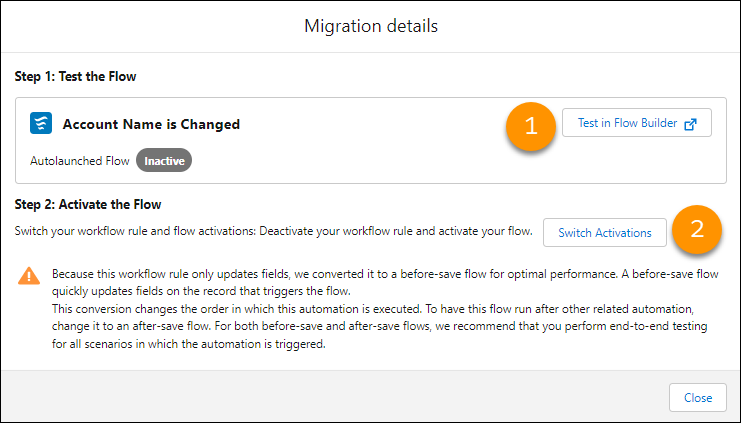The height and width of the screenshot is (423, 741).
Task: Click the Step 1: Test the Flow heading
Action: (75, 76)
